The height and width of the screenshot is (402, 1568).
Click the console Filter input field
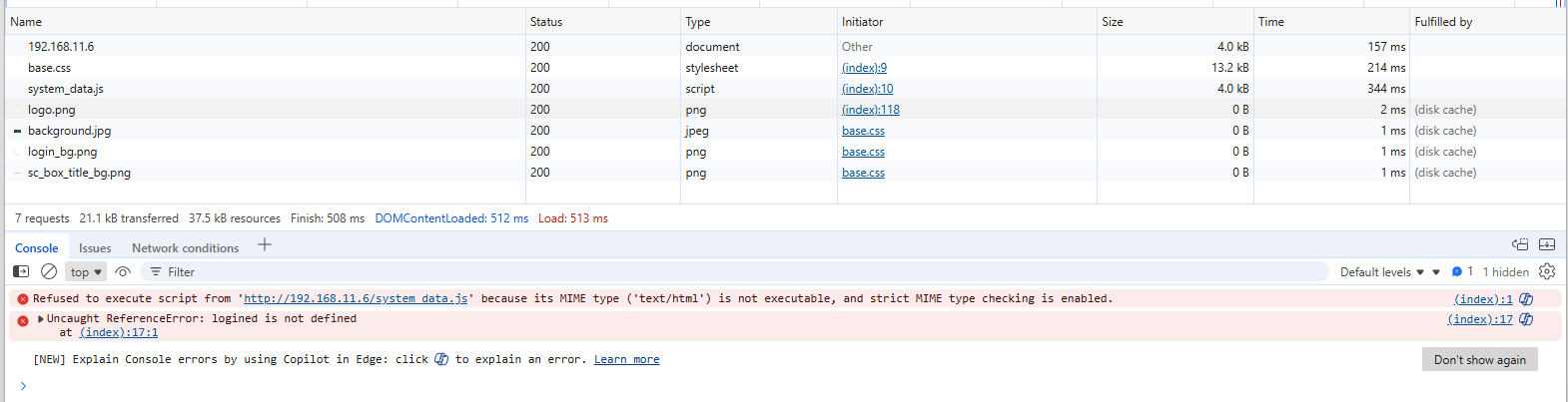(699, 272)
